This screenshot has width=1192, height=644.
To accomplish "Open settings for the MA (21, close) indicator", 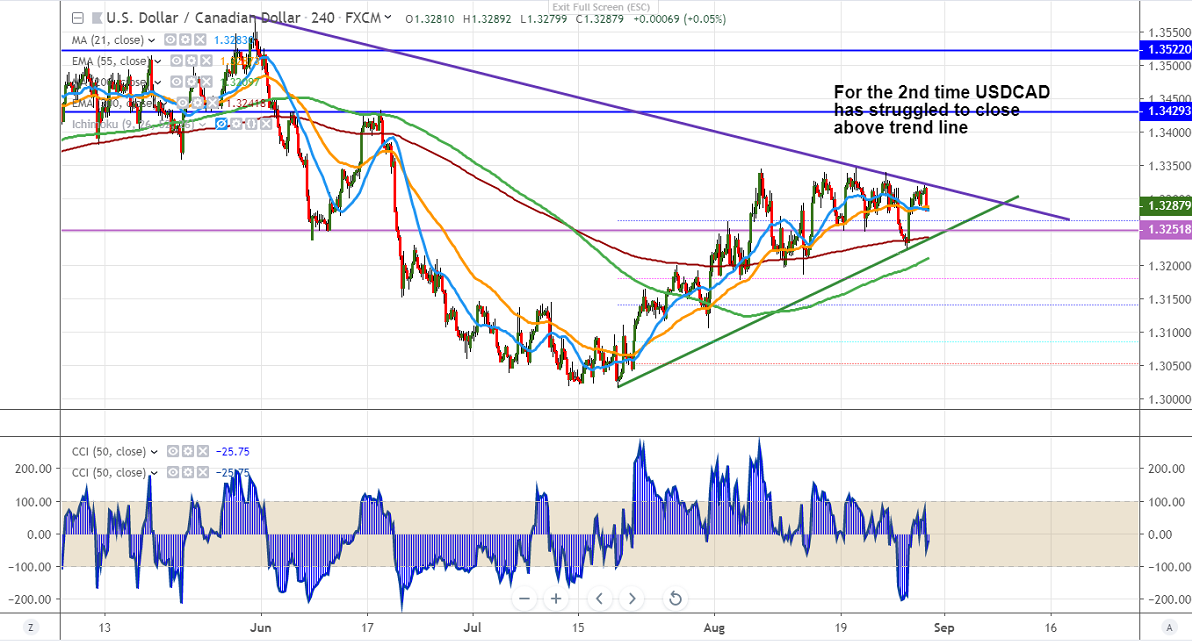I will (x=185, y=40).
